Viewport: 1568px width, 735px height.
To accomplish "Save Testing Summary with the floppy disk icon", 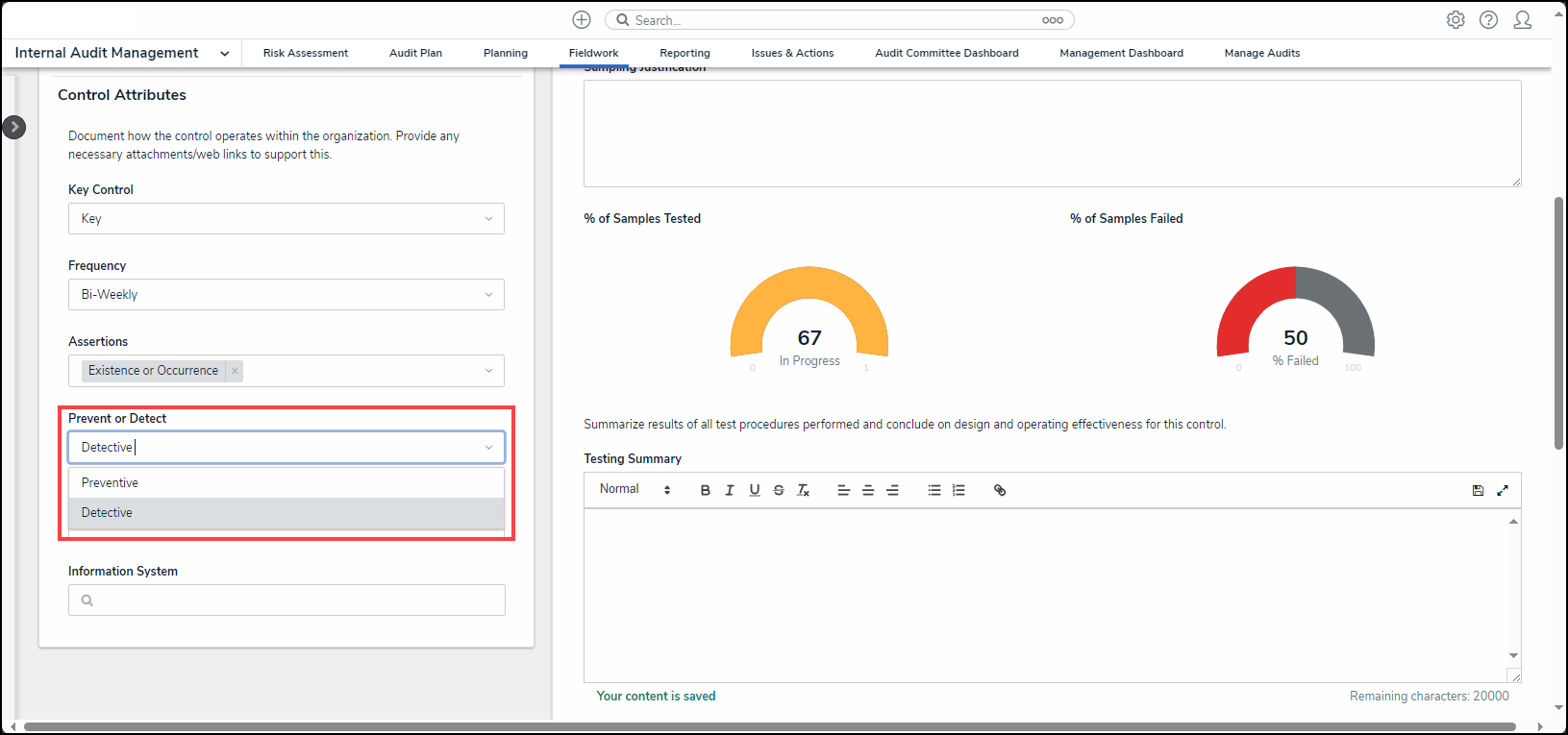I will pyautogui.click(x=1478, y=490).
